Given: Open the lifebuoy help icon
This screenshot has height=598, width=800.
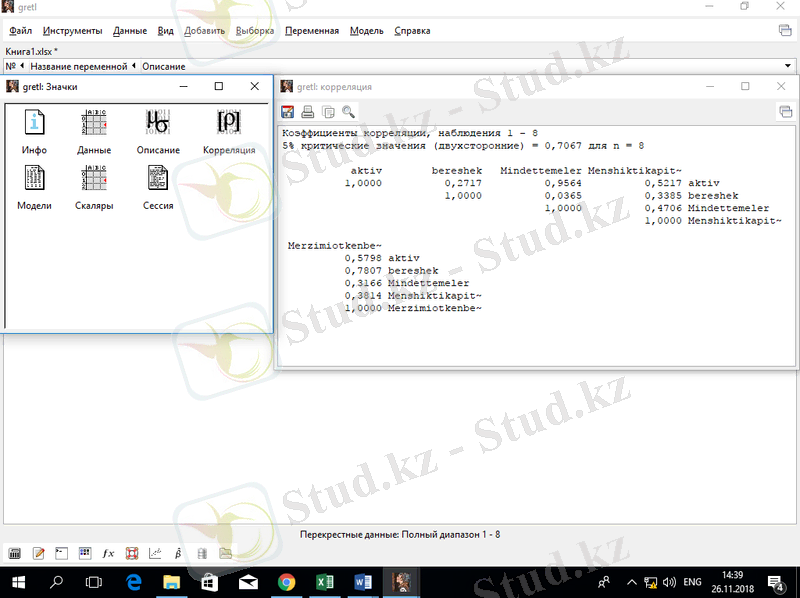Looking at the screenshot, I should pyautogui.click(x=132, y=553).
